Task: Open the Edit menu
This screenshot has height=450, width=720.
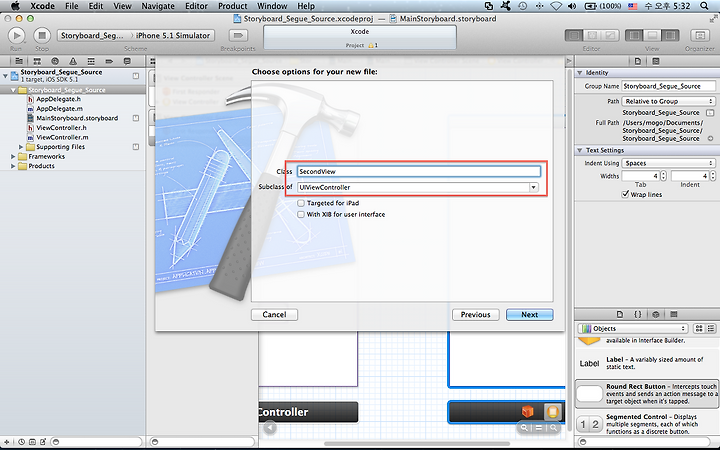Action: click(x=96, y=6)
